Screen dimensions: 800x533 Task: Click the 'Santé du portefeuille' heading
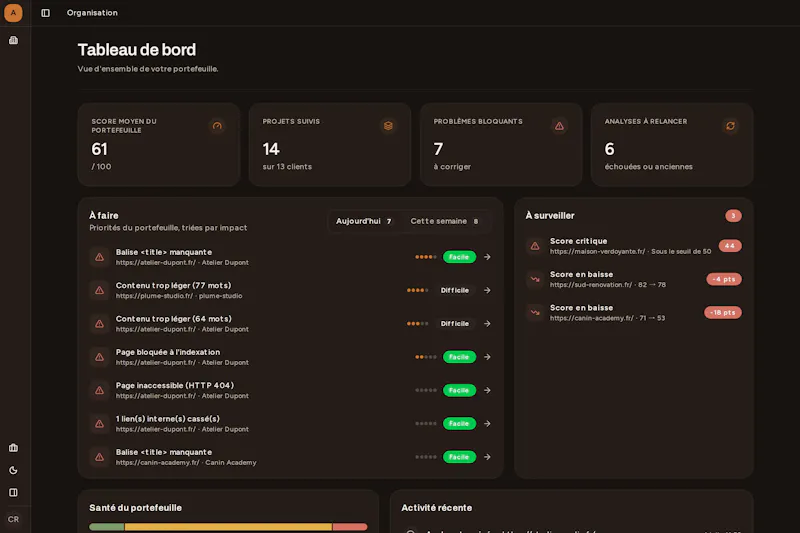coord(135,507)
